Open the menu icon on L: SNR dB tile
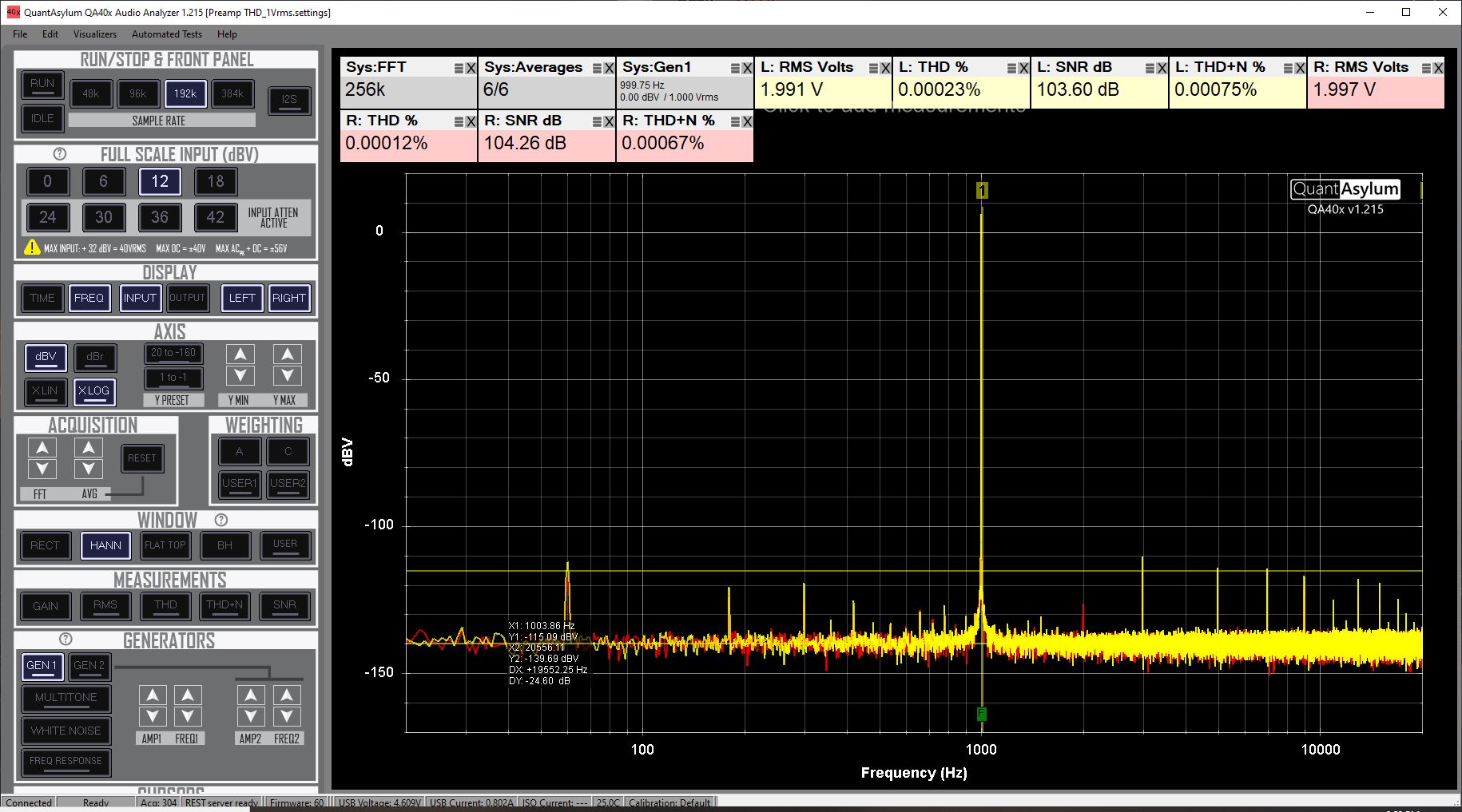Image resolution: width=1462 pixels, height=812 pixels. coord(1150,69)
